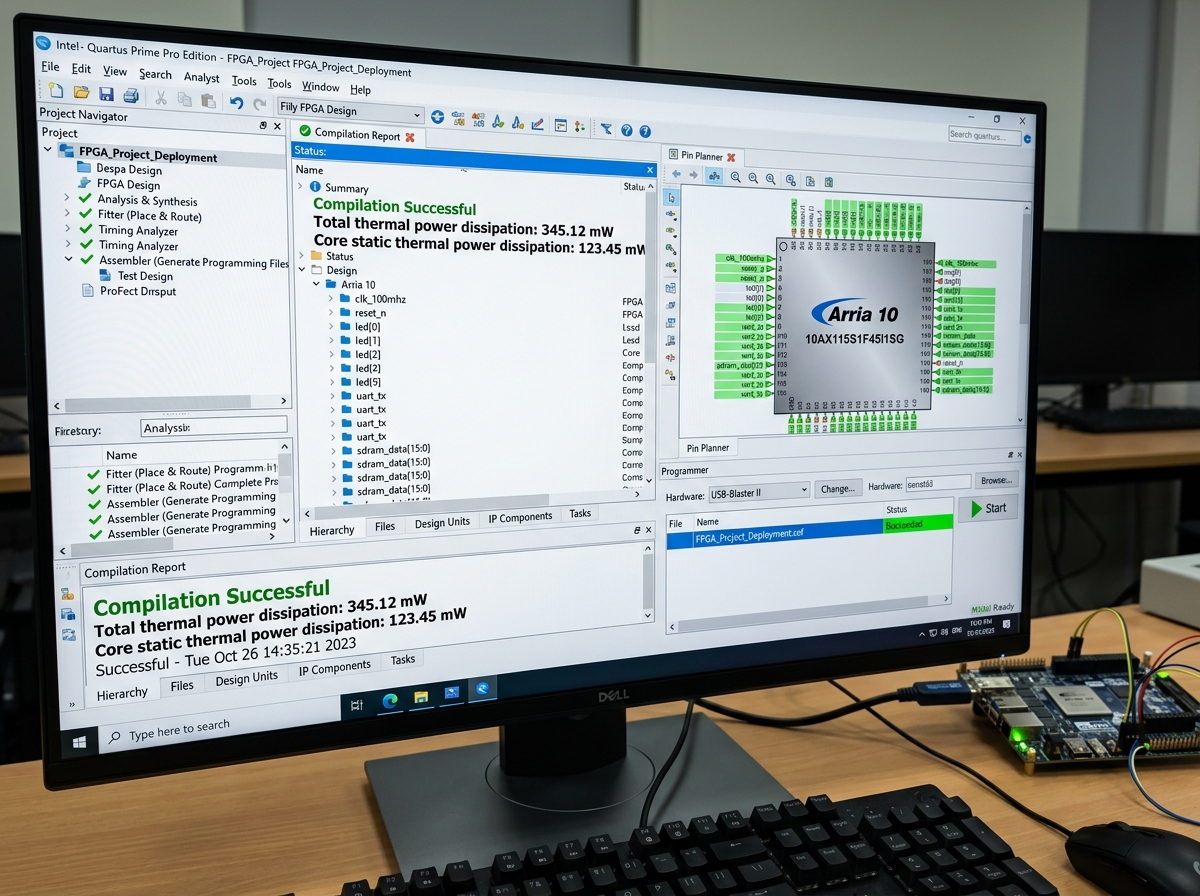Switch to Design Units tab in middle report panel
1200x896 pixels.
tap(442, 522)
